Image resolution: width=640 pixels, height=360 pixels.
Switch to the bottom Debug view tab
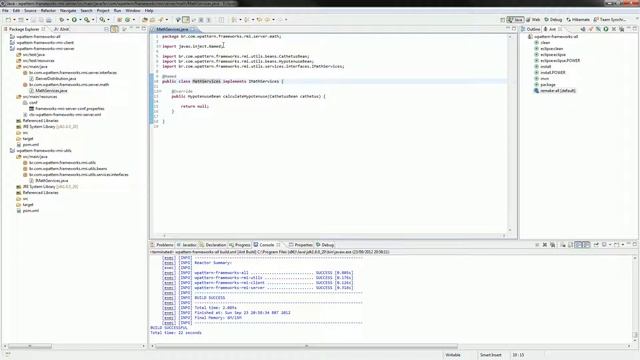[325, 245]
